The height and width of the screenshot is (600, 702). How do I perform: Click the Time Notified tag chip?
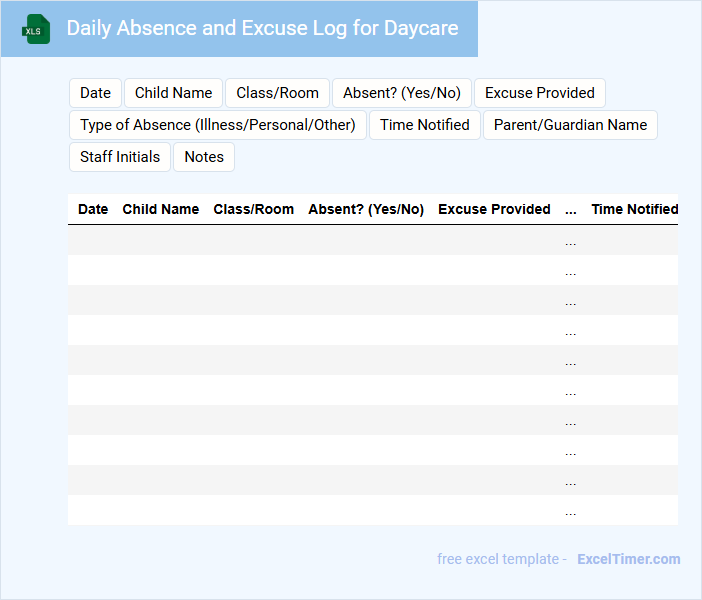(x=424, y=125)
